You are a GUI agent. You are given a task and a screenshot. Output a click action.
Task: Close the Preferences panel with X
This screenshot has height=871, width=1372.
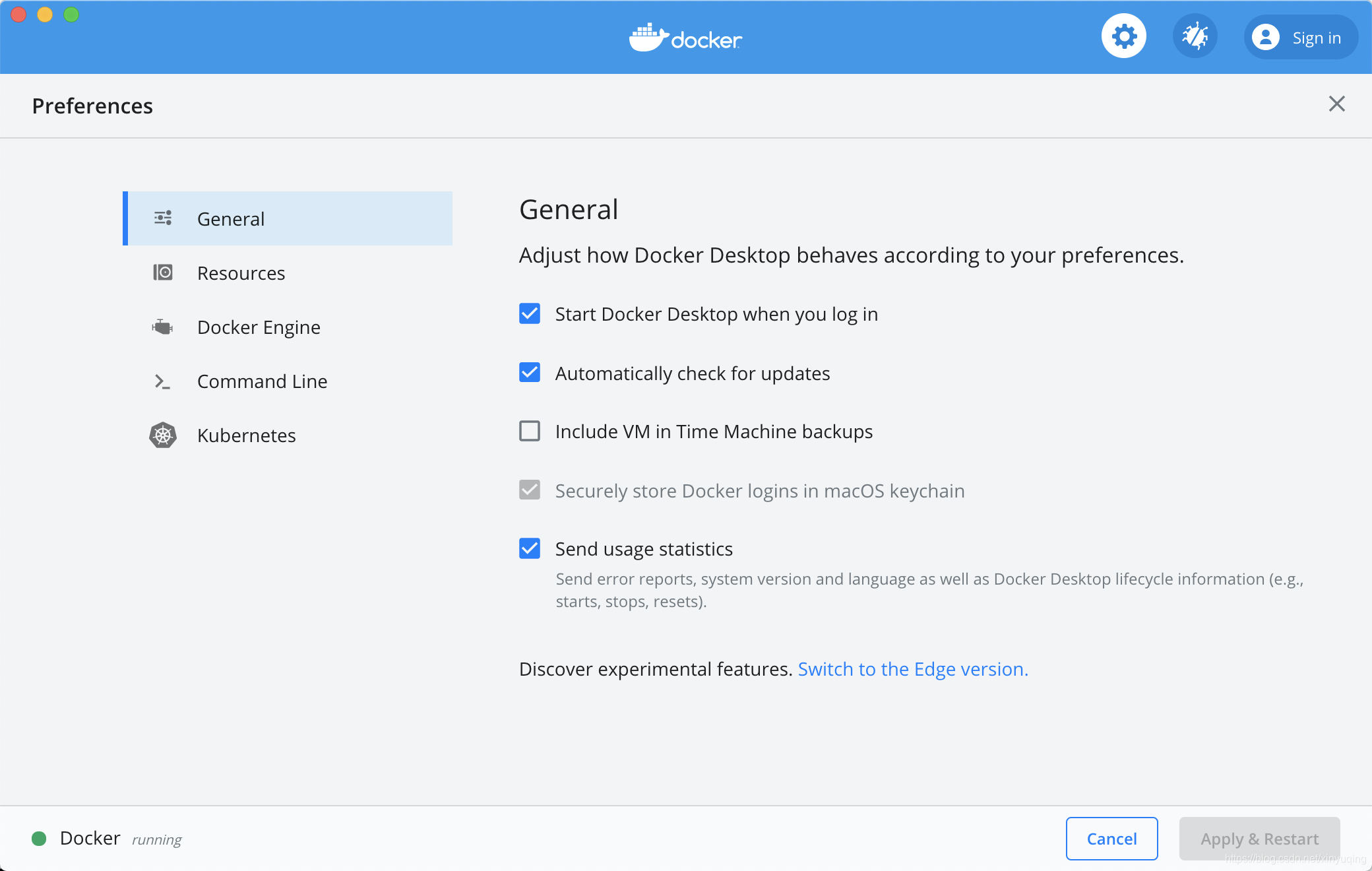1337,104
